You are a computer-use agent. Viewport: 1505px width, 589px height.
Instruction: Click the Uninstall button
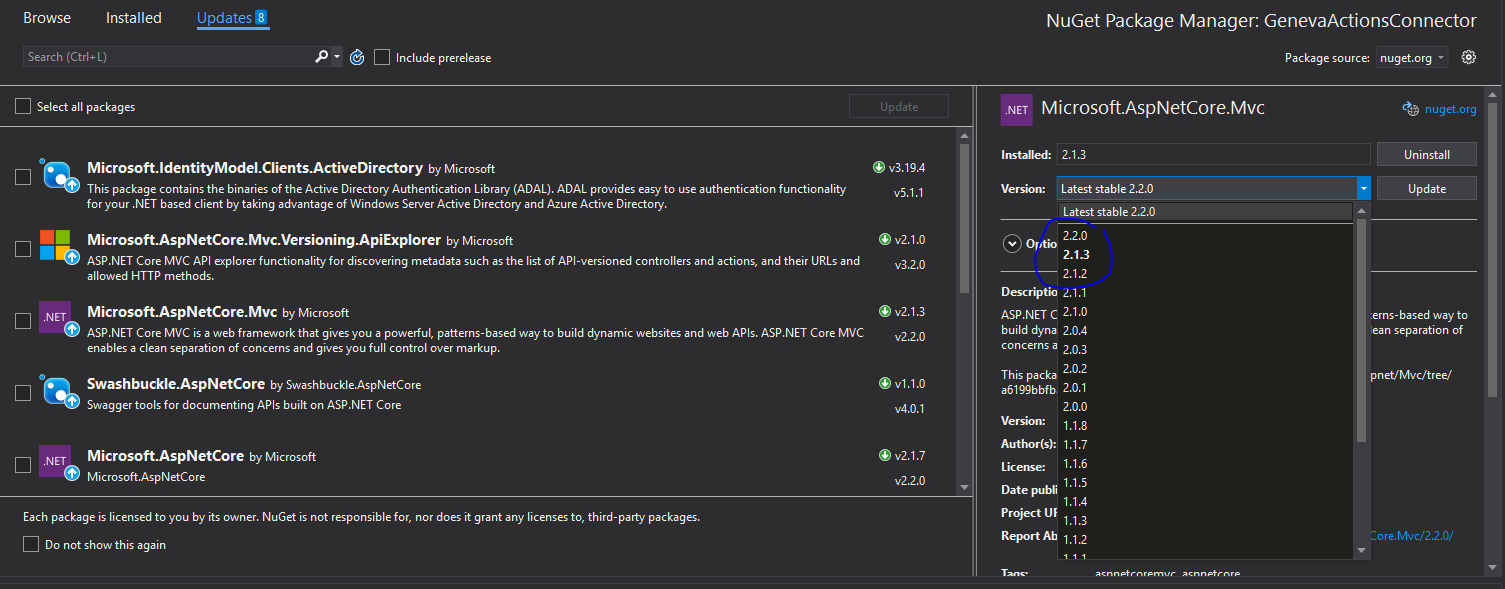[1427, 154]
